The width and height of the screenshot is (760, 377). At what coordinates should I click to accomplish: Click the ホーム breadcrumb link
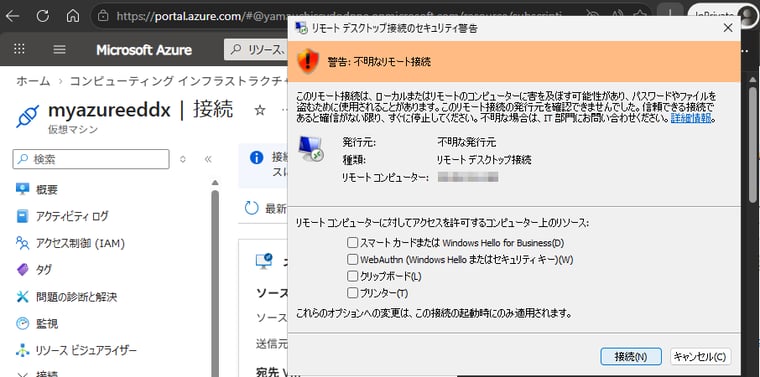pyautogui.click(x=33, y=81)
